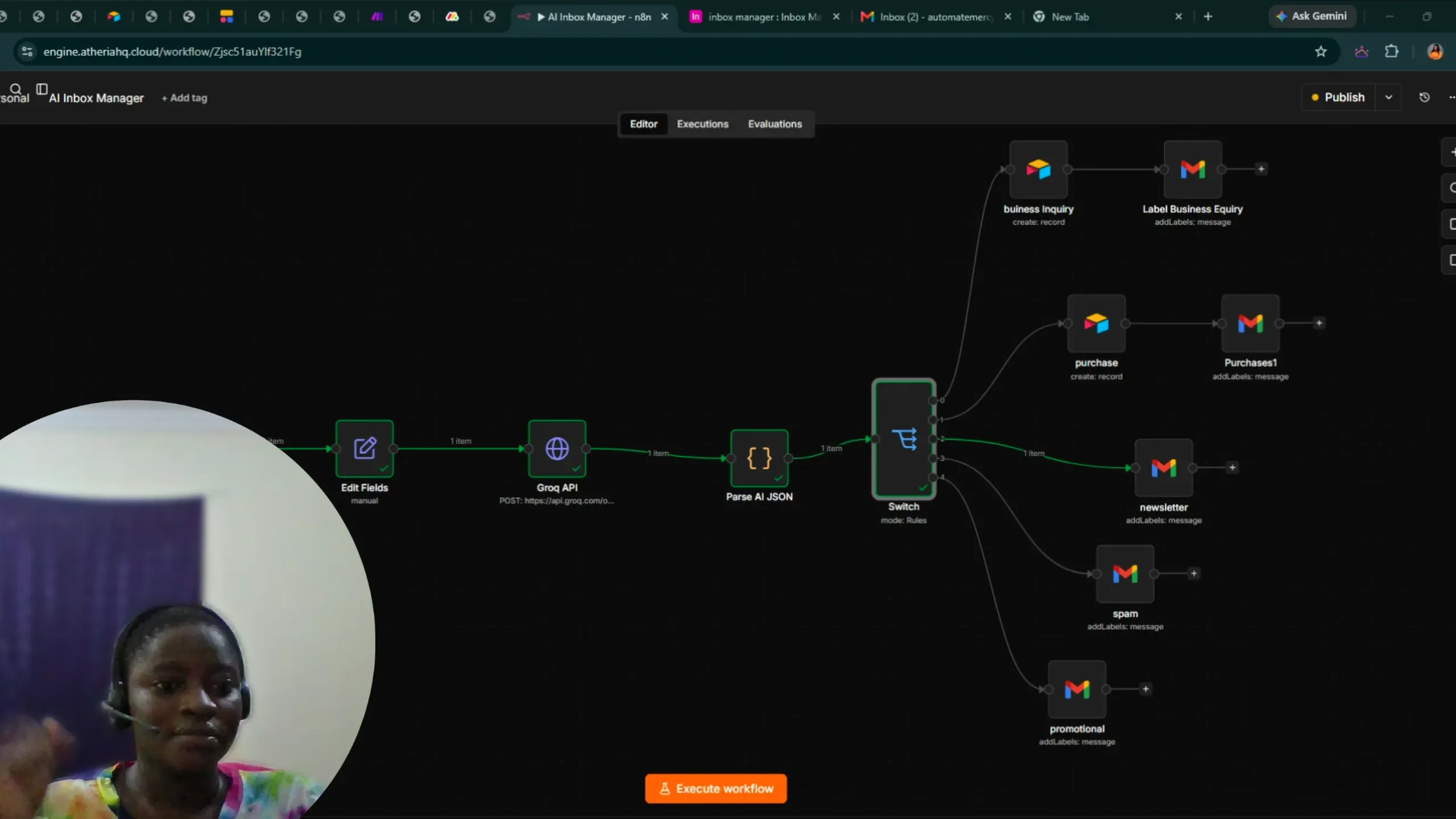Click the extension icon left of puzzle icon
This screenshot has height=819, width=1456.
(x=1361, y=52)
